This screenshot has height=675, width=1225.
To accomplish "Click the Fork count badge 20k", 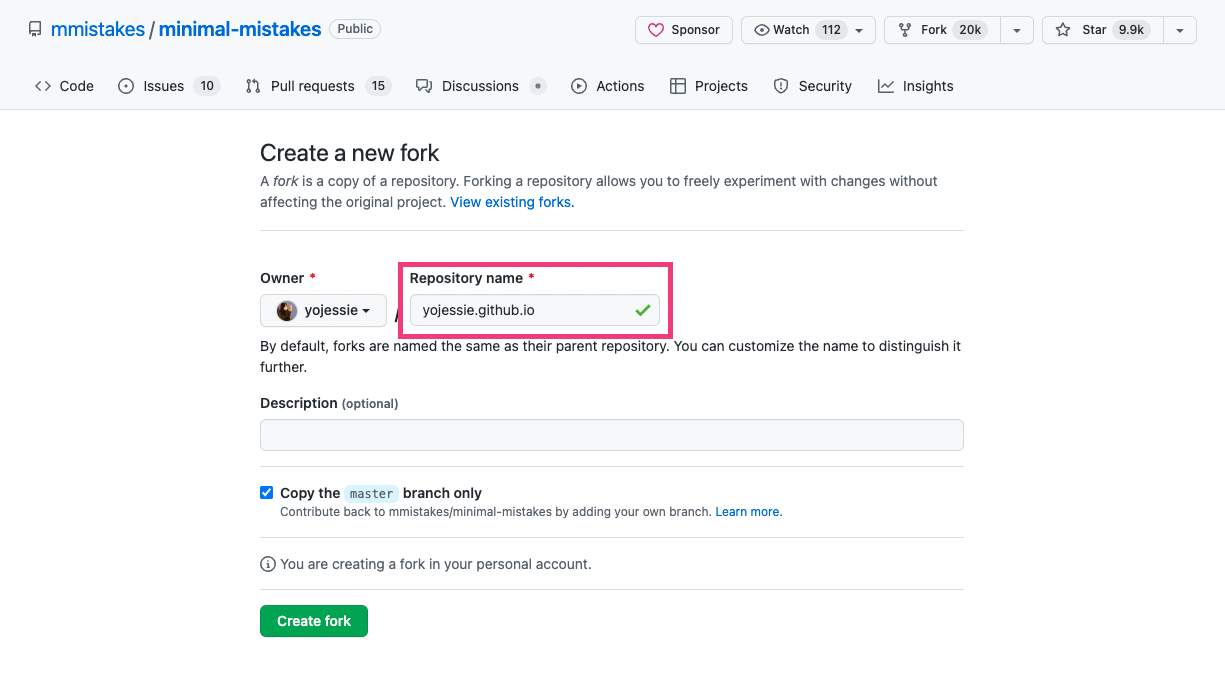I will (970, 30).
